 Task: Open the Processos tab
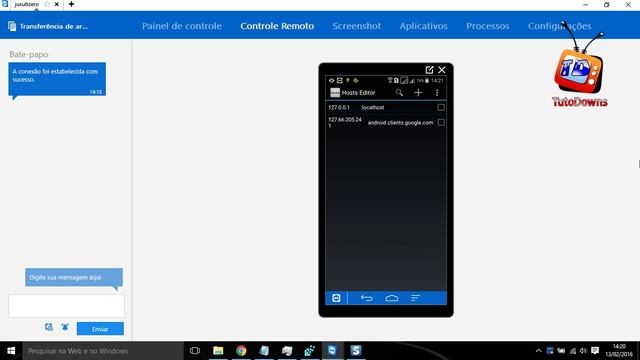(487, 26)
